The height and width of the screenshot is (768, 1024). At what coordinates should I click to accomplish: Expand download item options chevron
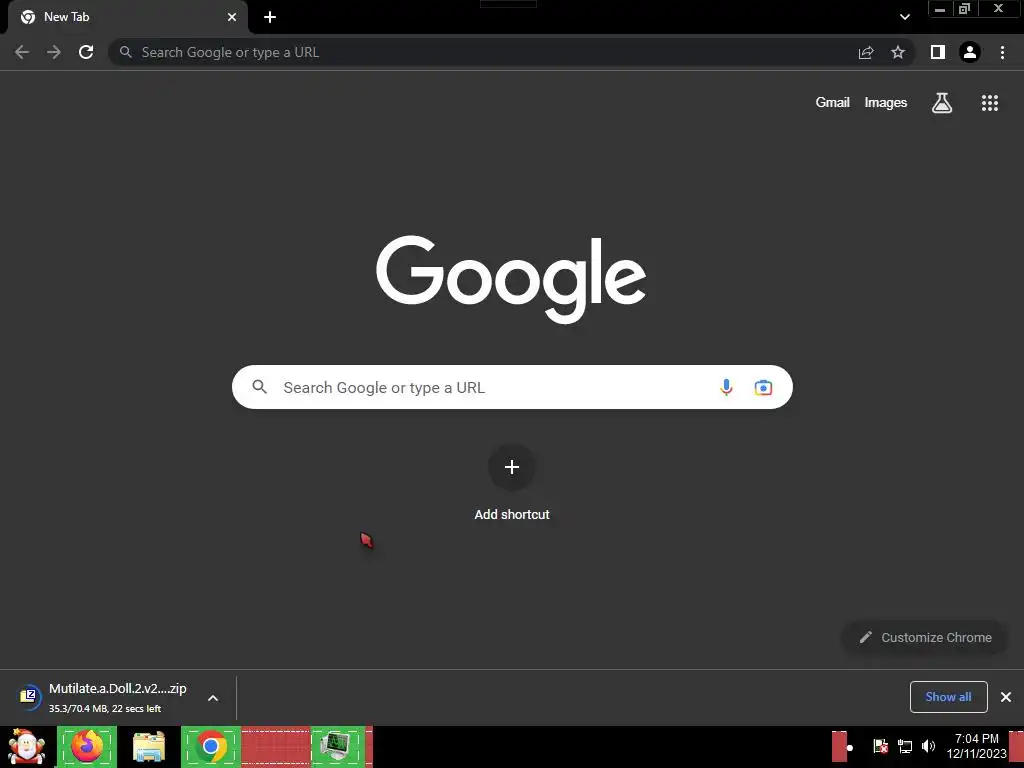click(x=213, y=698)
